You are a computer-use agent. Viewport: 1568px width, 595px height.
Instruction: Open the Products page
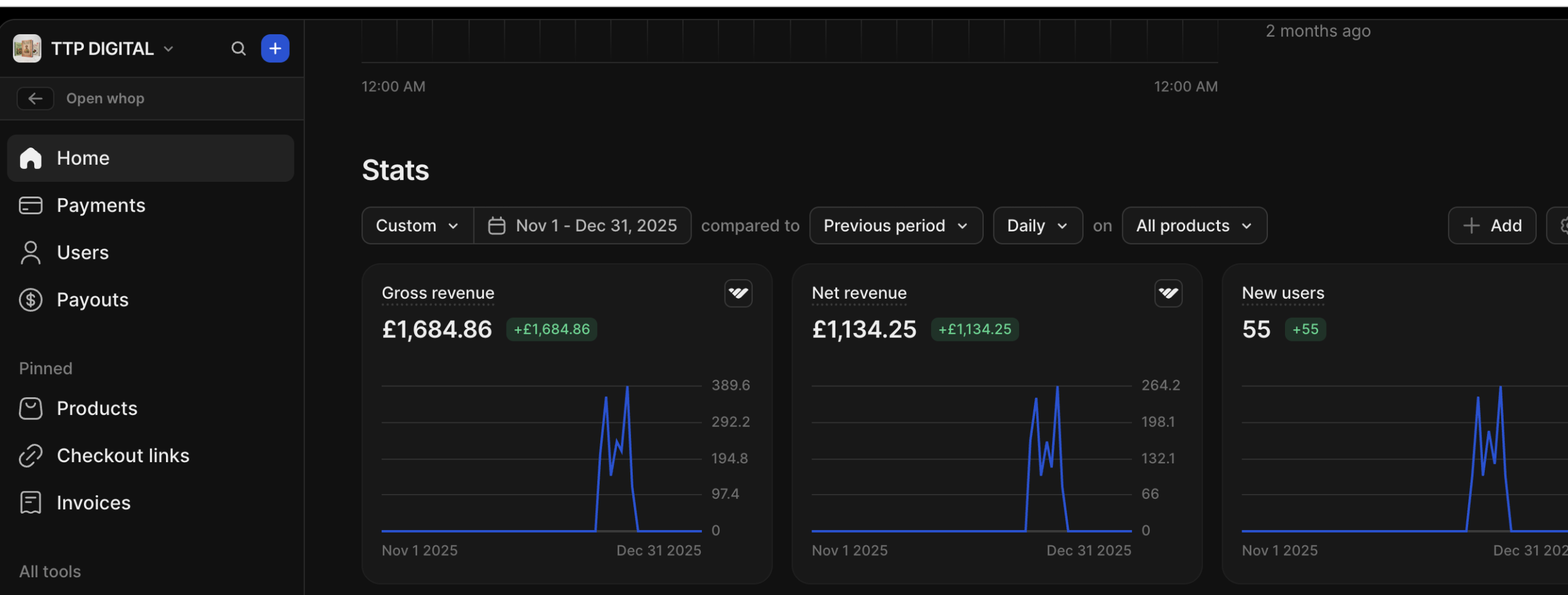click(97, 408)
